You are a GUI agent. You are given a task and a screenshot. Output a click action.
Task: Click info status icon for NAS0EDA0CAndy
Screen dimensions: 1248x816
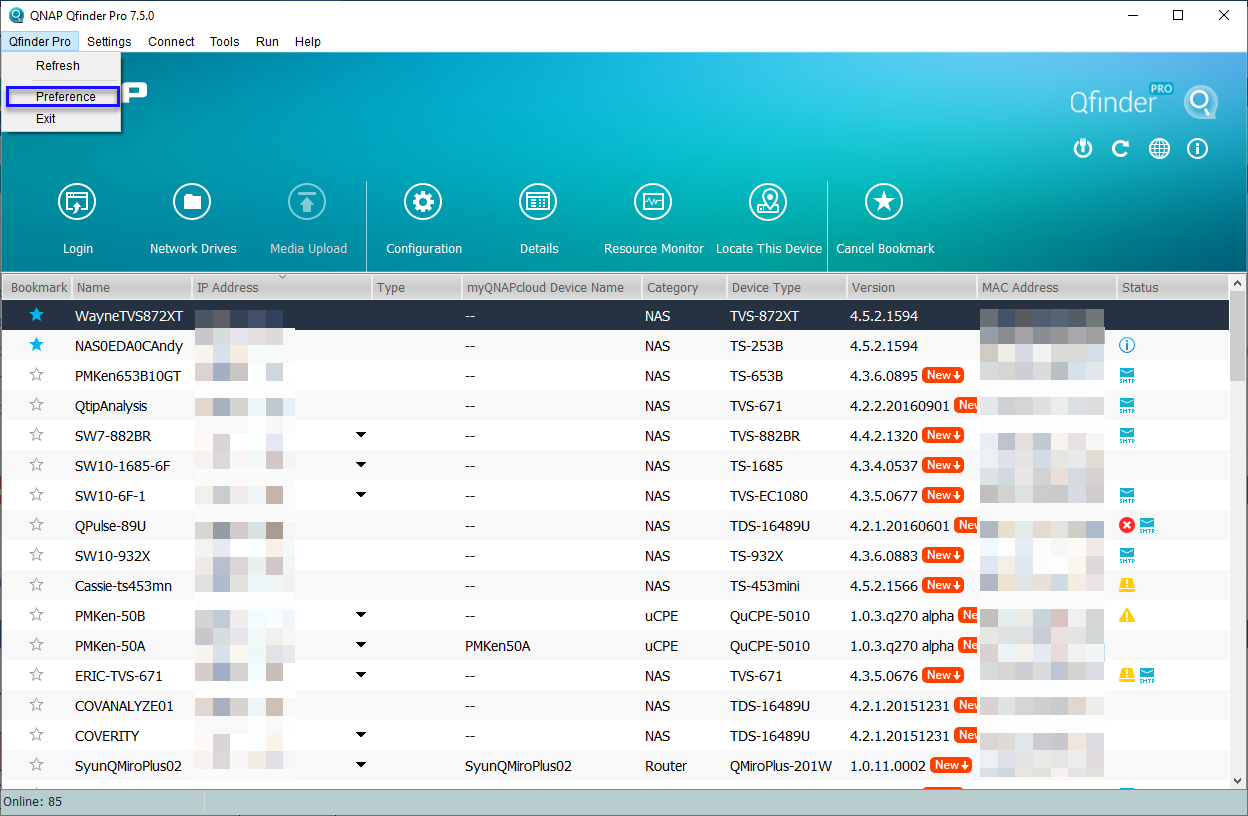click(1127, 346)
